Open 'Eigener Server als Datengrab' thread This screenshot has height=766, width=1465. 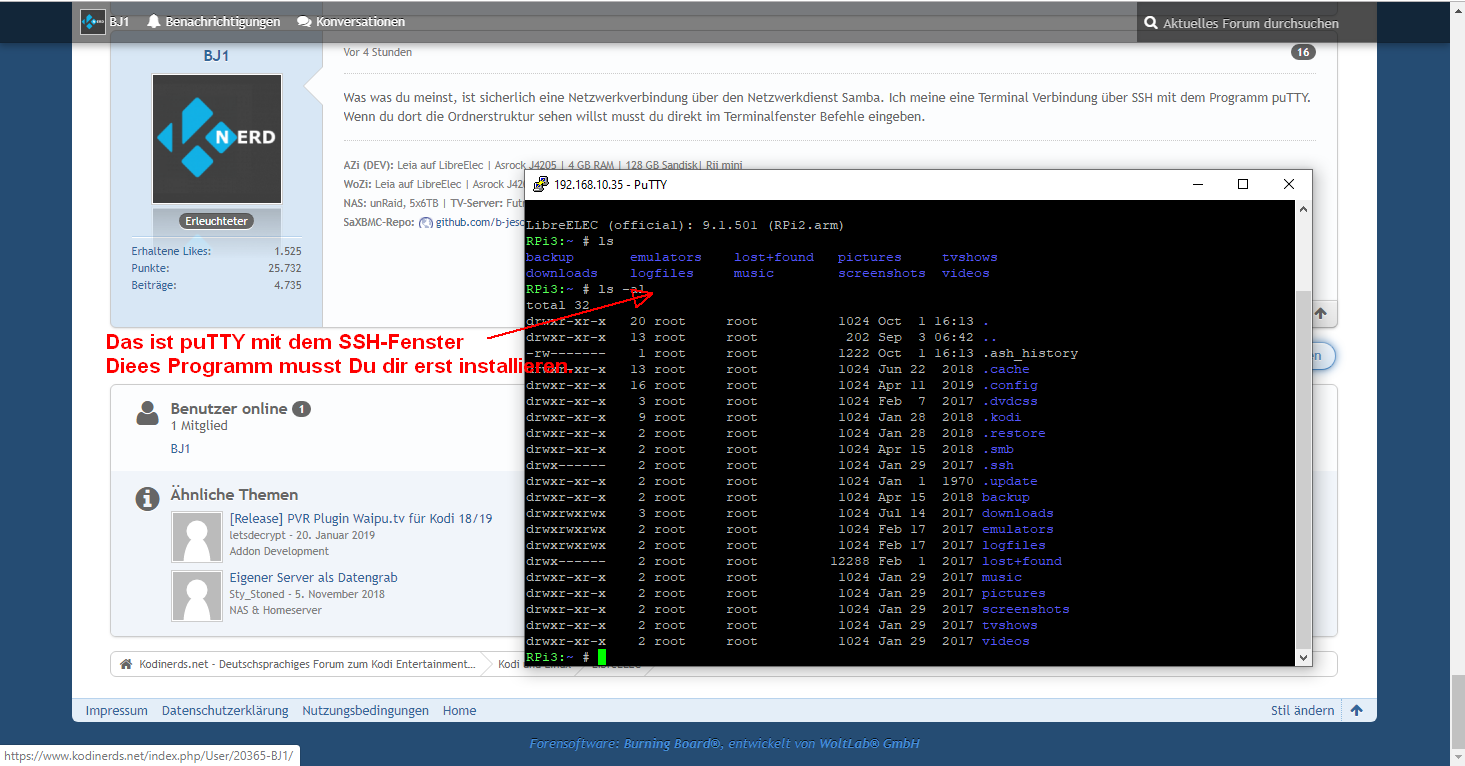click(314, 577)
